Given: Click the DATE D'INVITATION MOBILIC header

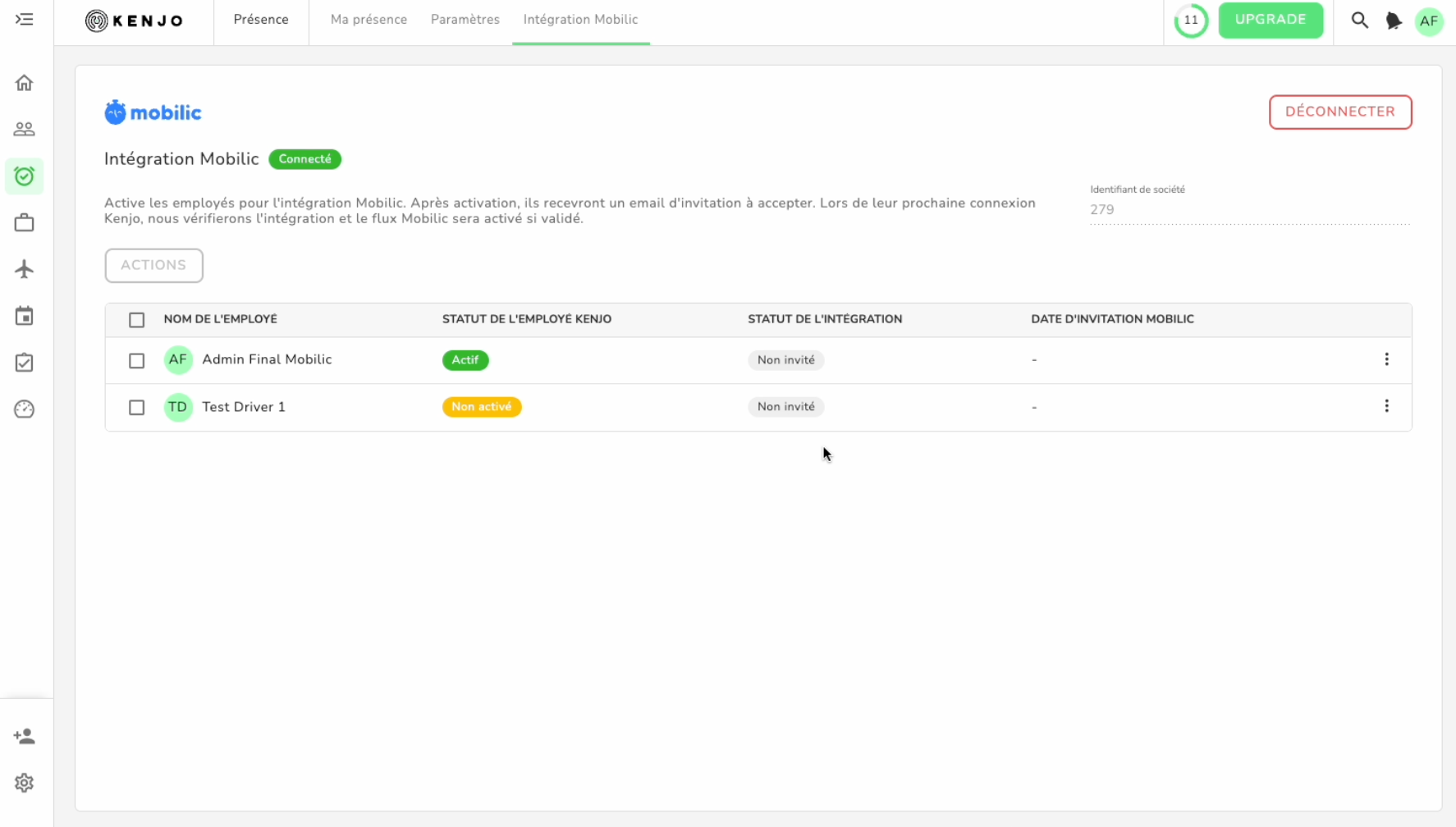Looking at the screenshot, I should pyautogui.click(x=1112, y=319).
